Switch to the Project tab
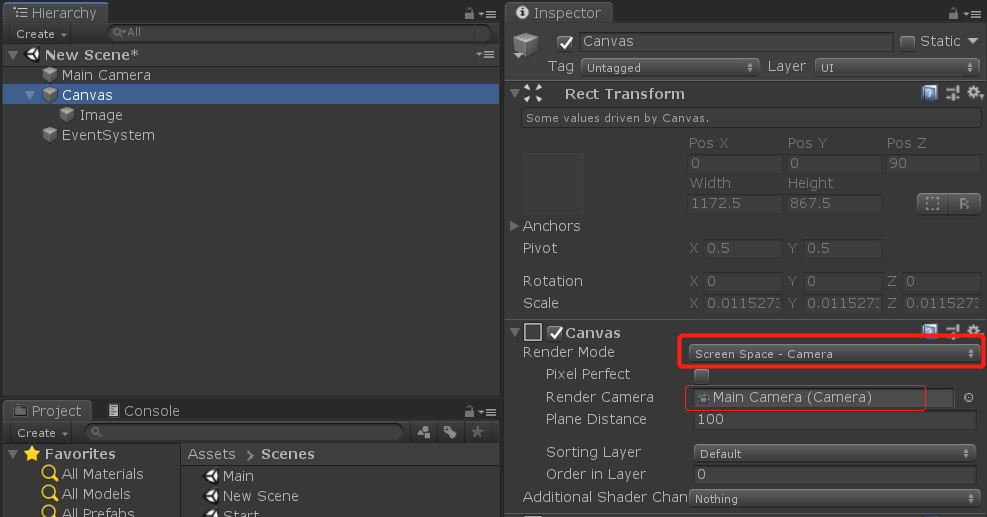The height and width of the screenshot is (517, 987). [48, 411]
